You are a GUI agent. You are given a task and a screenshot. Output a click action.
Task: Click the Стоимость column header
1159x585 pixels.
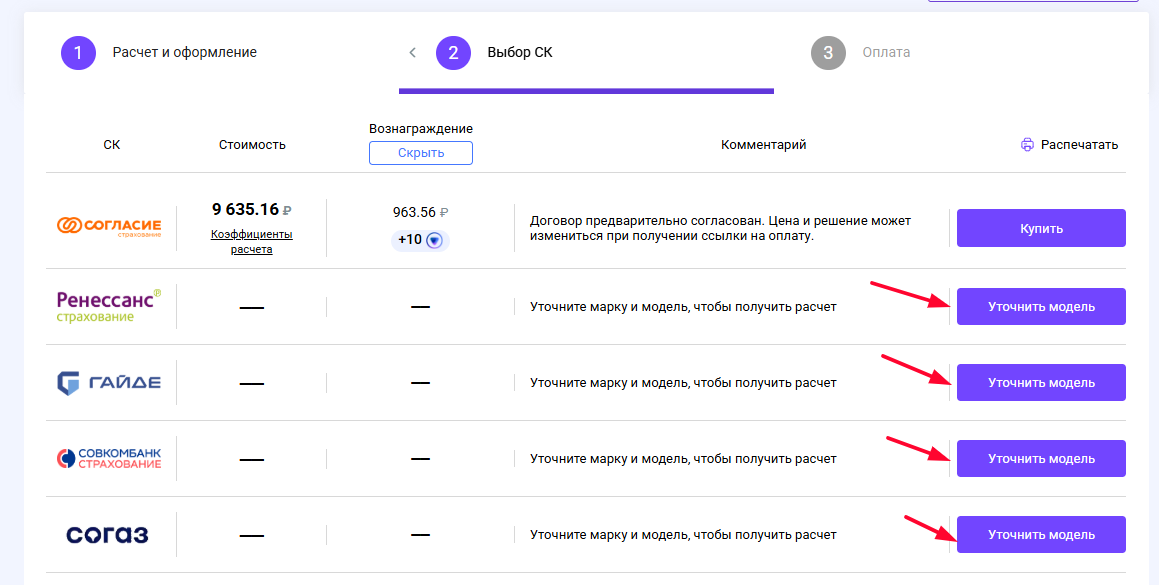pyautogui.click(x=252, y=145)
